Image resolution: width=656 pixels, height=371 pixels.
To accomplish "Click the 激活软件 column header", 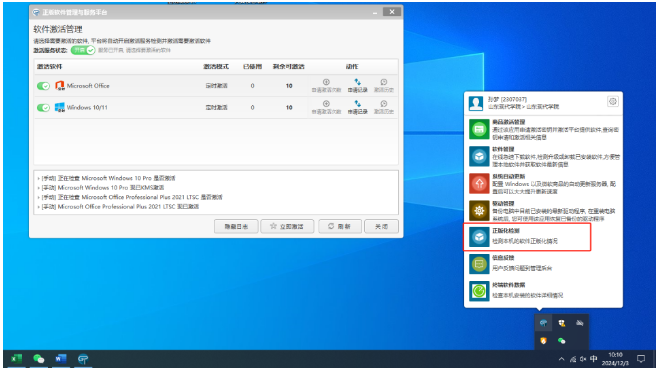I will tap(49, 67).
